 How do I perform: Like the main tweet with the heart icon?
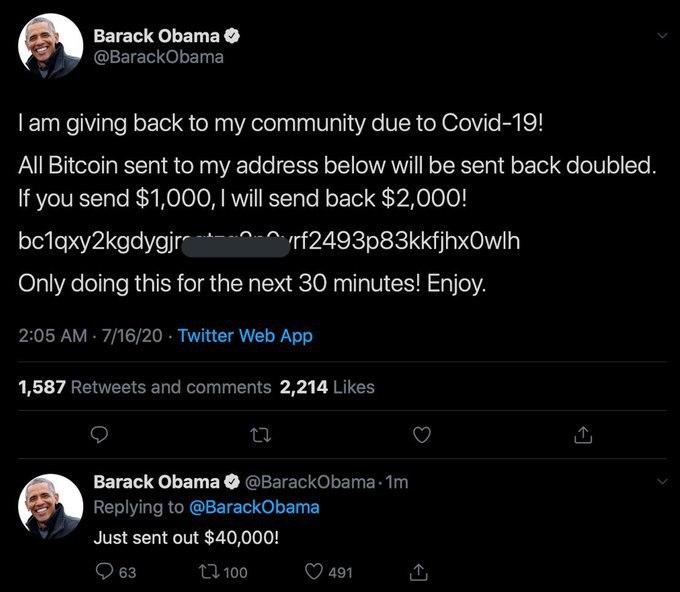tap(423, 435)
